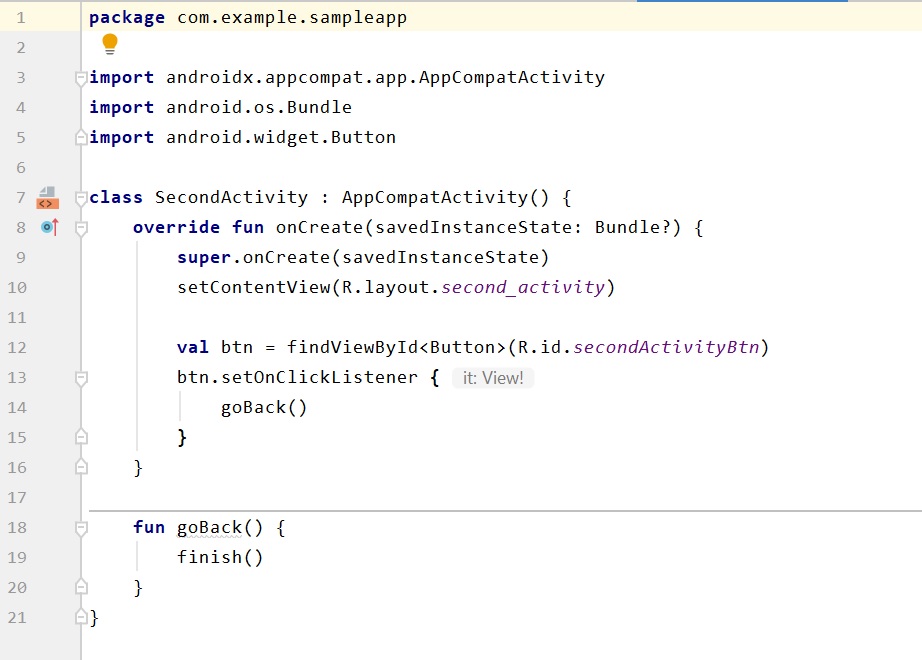Viewport: 922px width, 660px height.
Task: Click the class closing fold marker line 21
Action: click(81, 618)
